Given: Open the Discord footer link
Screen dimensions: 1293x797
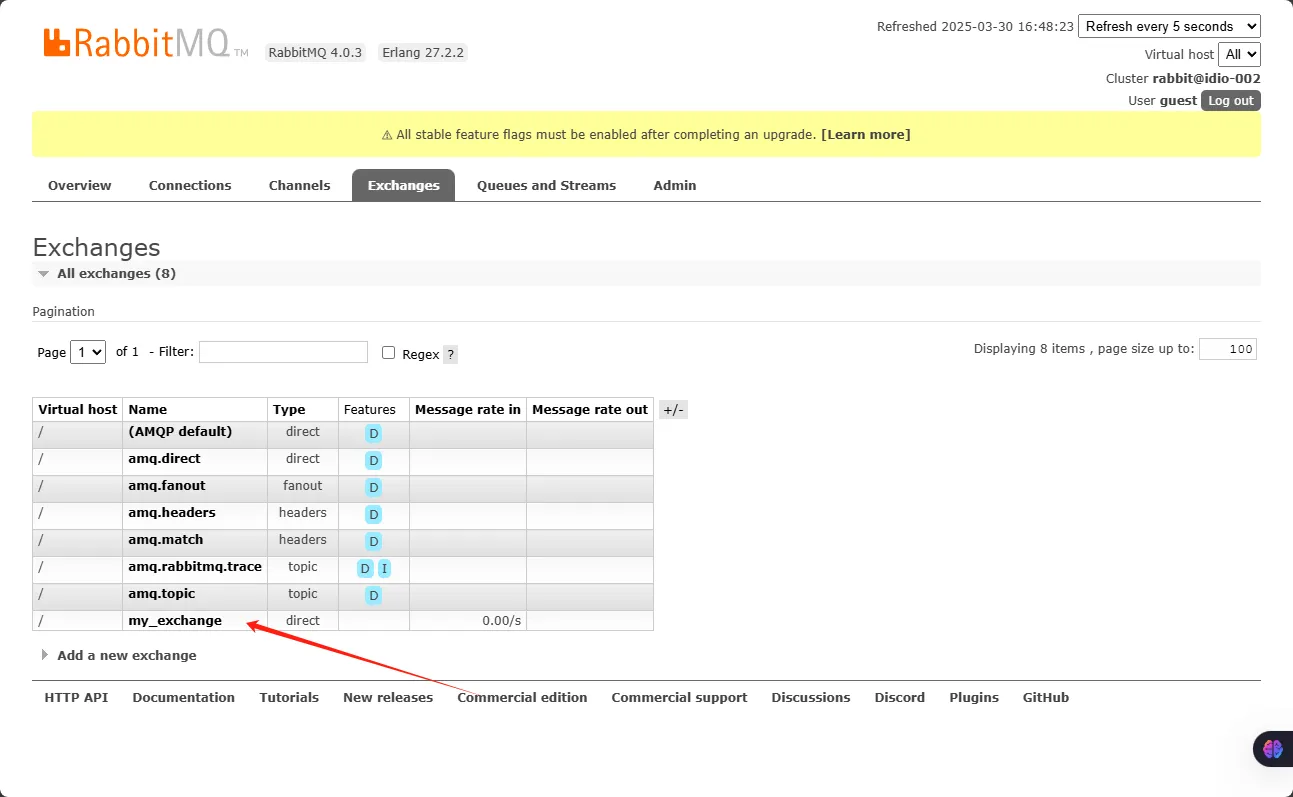Looking at the screenshot, I should pyautogui.click(x=900, y=697).
